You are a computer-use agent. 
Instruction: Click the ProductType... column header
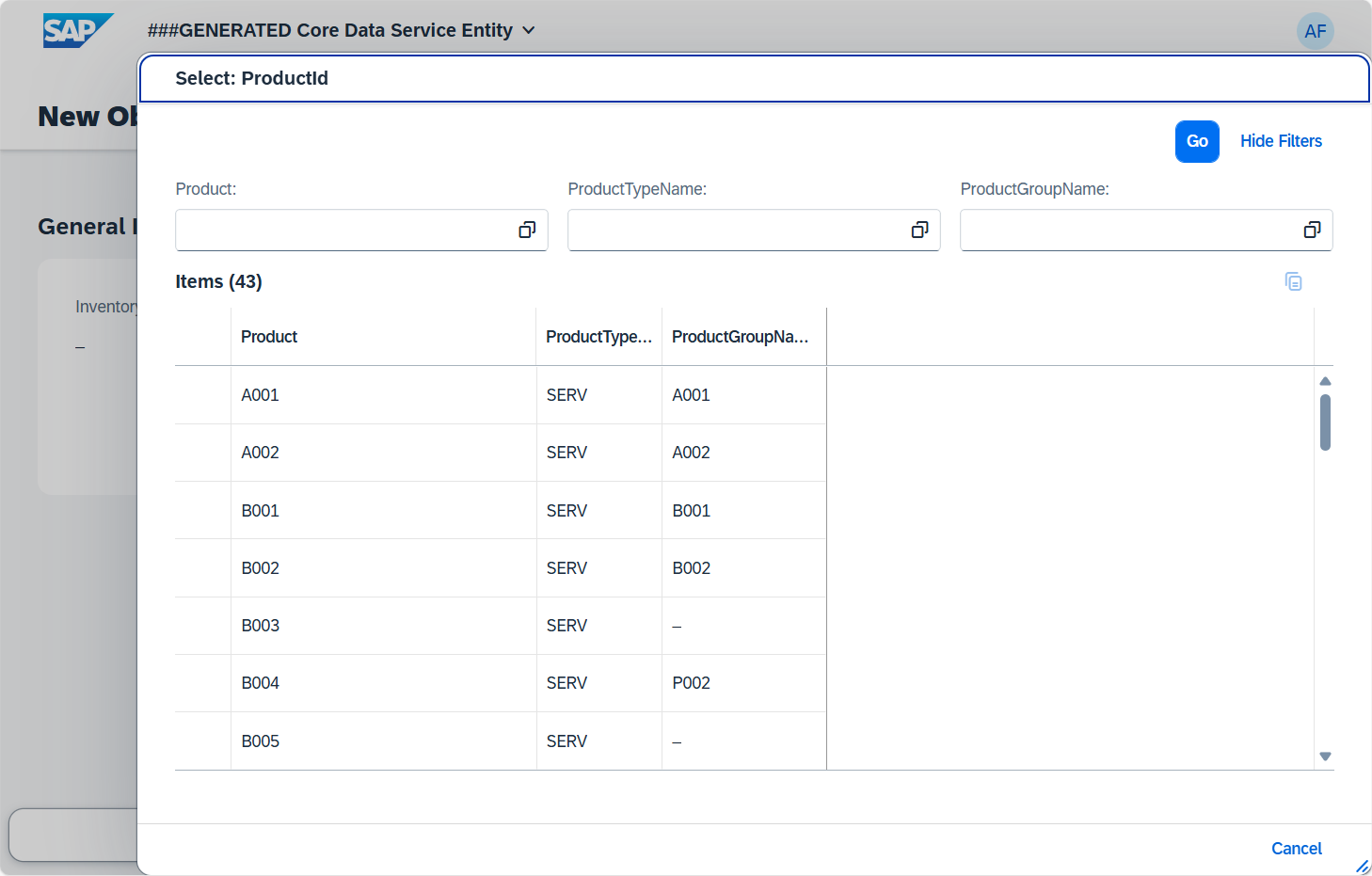599,337
